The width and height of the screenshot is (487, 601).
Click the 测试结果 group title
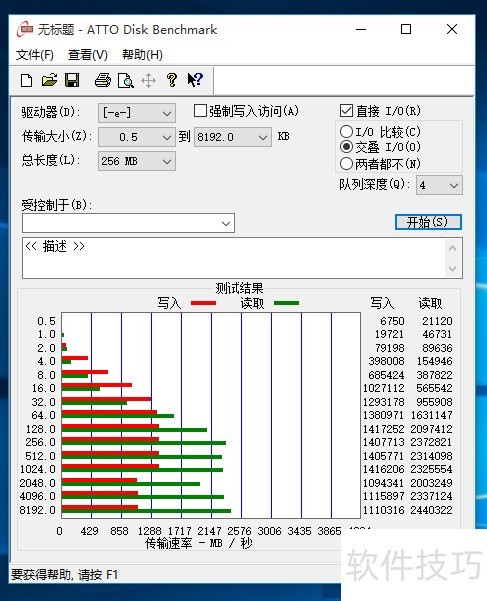(x=239, y=288)
